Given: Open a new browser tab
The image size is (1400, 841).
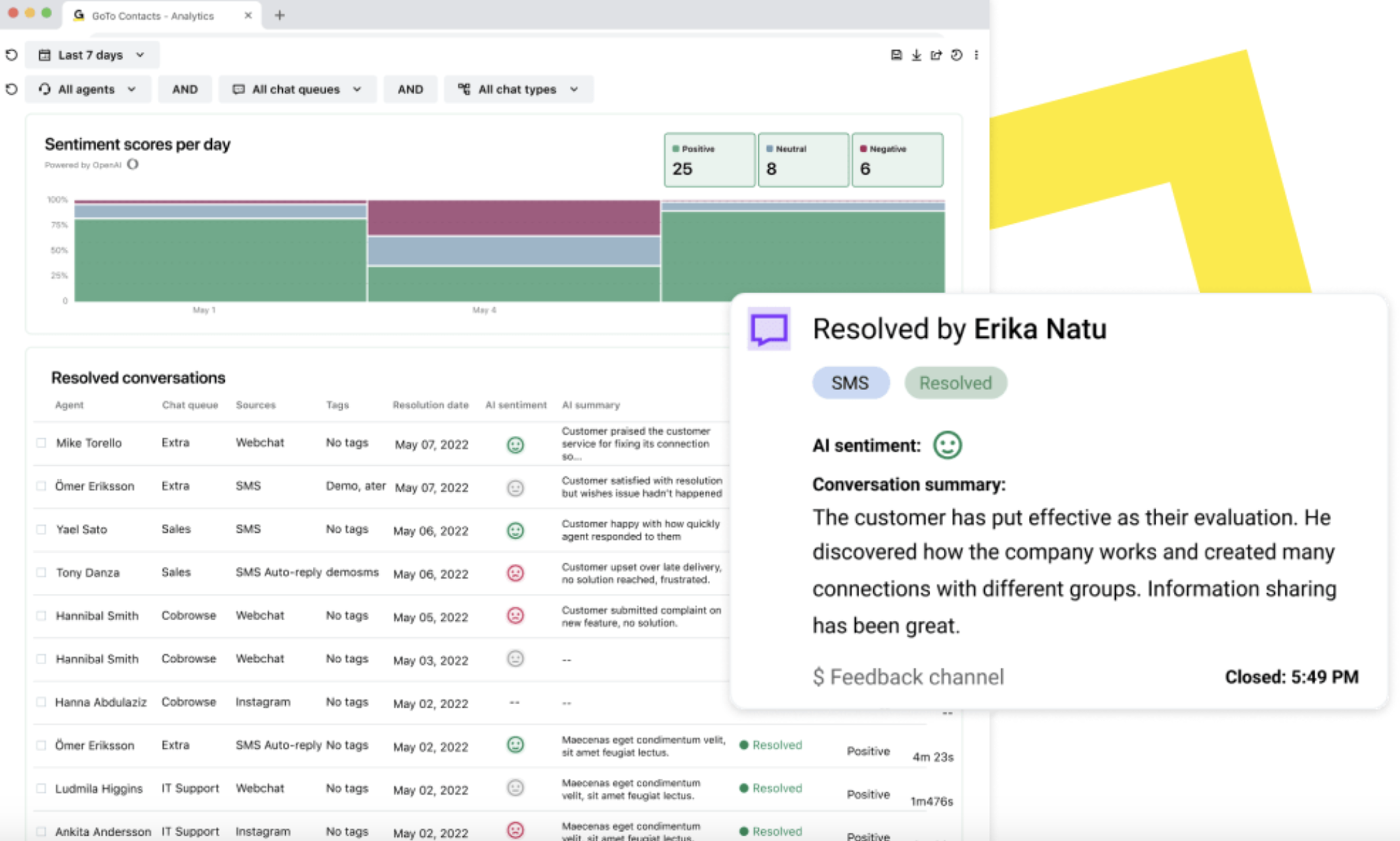Looking at the screenshot, I should pos(280,15).
